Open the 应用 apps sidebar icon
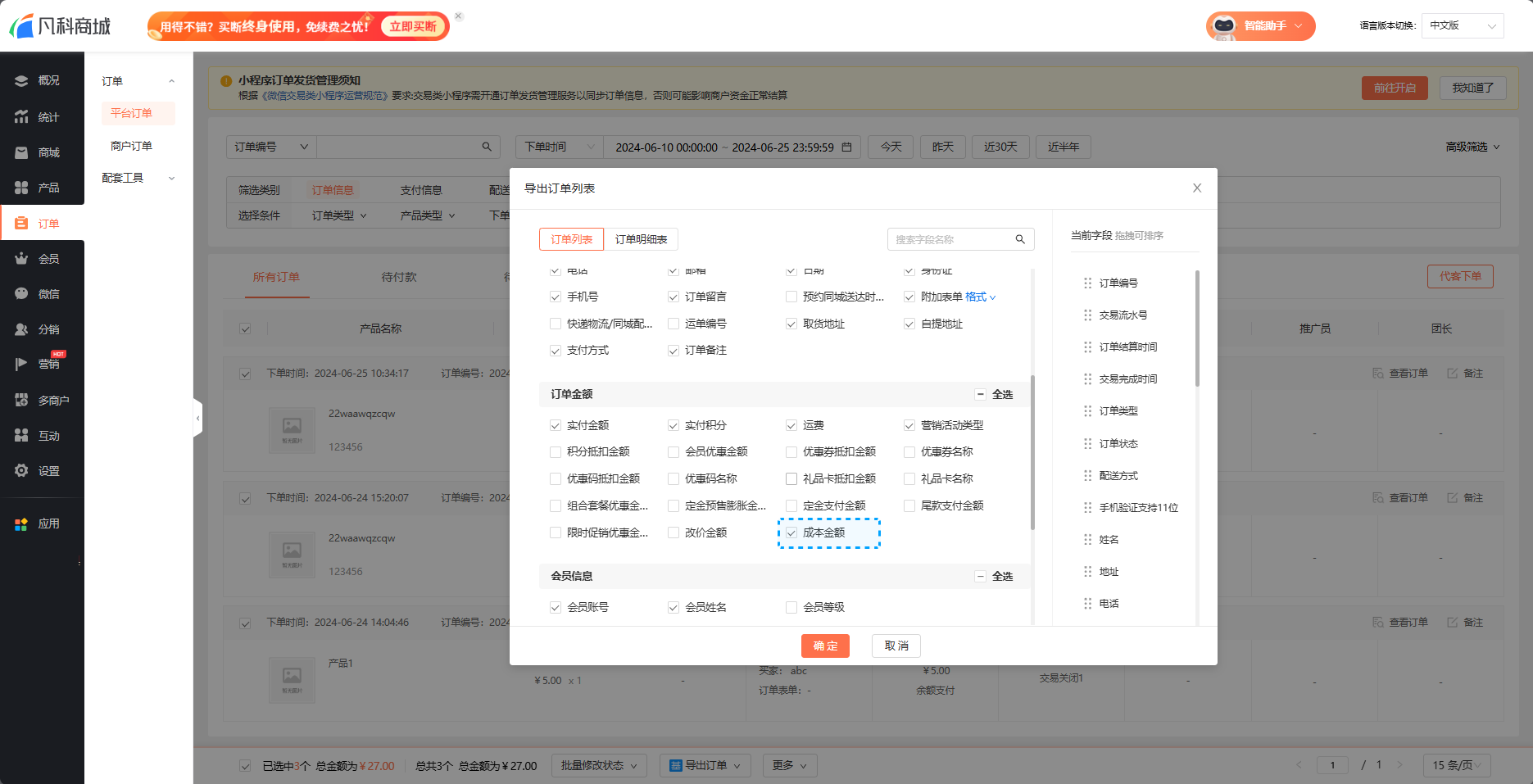Viewport: 1533px width, 784px height. click(x=21, y=523)
